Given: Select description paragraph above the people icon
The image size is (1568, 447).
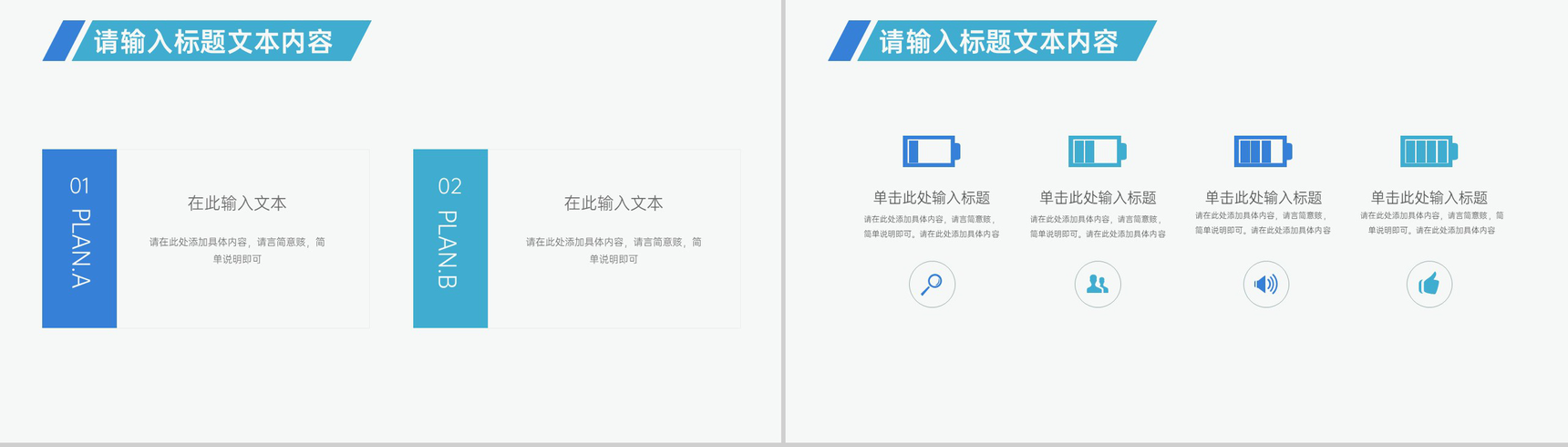Looking at the screenshot, I should (1098, 226).
